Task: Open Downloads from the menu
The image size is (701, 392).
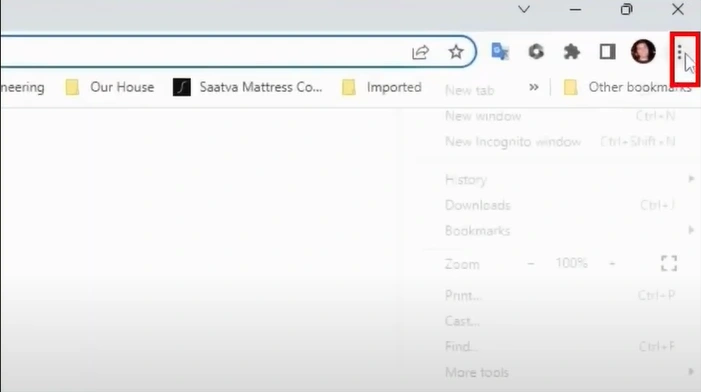Action: [561, 205]
